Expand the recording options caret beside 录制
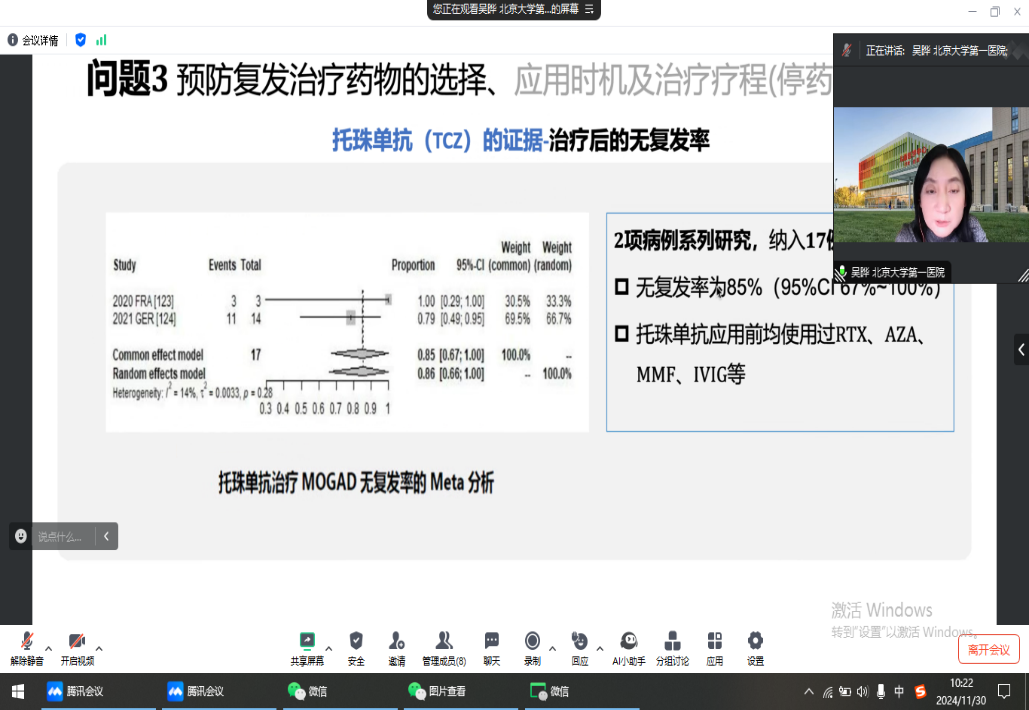This screenshot has height=710, width=1029. [553, 648]
